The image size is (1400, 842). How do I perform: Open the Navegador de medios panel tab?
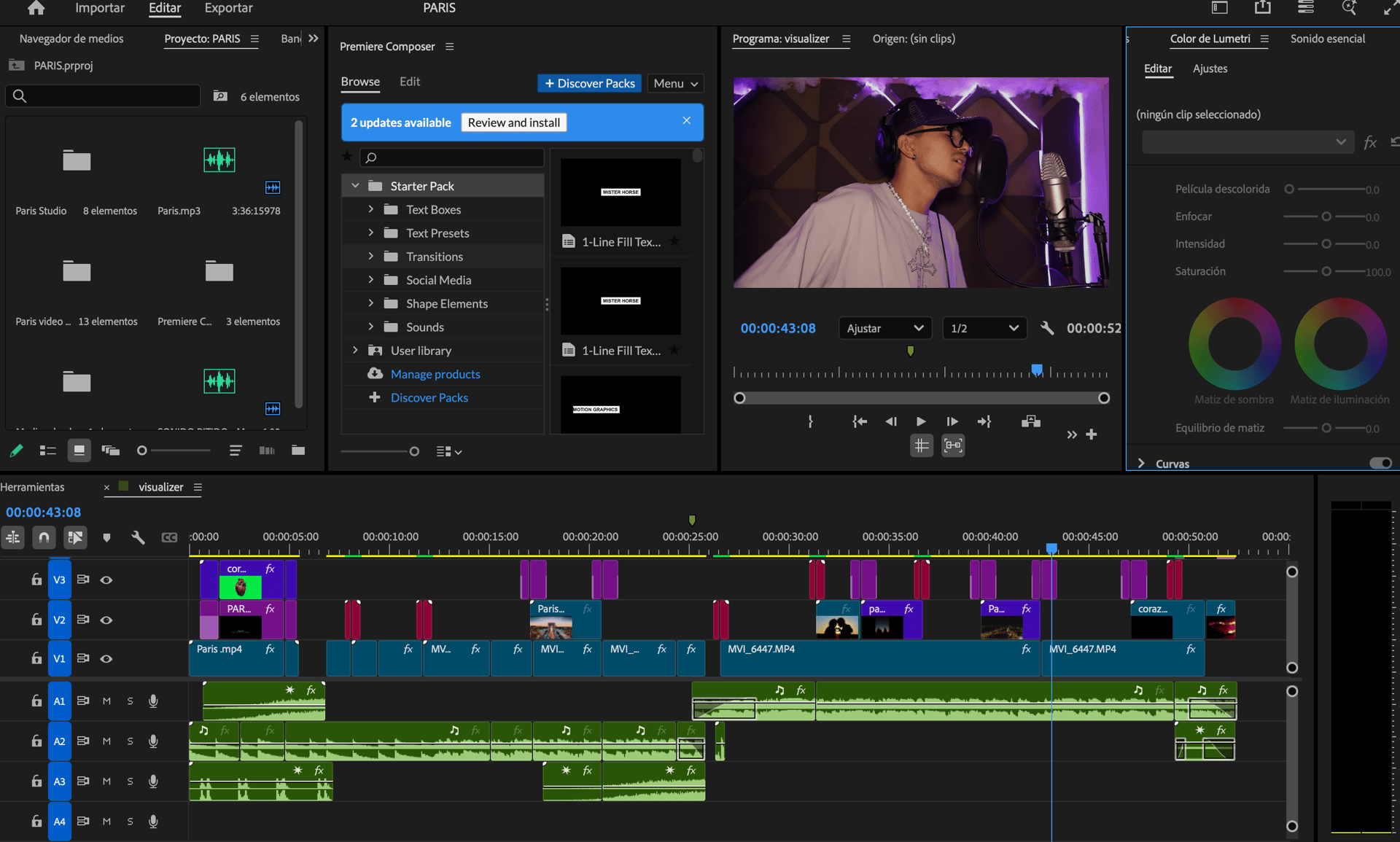pos(71,39)
